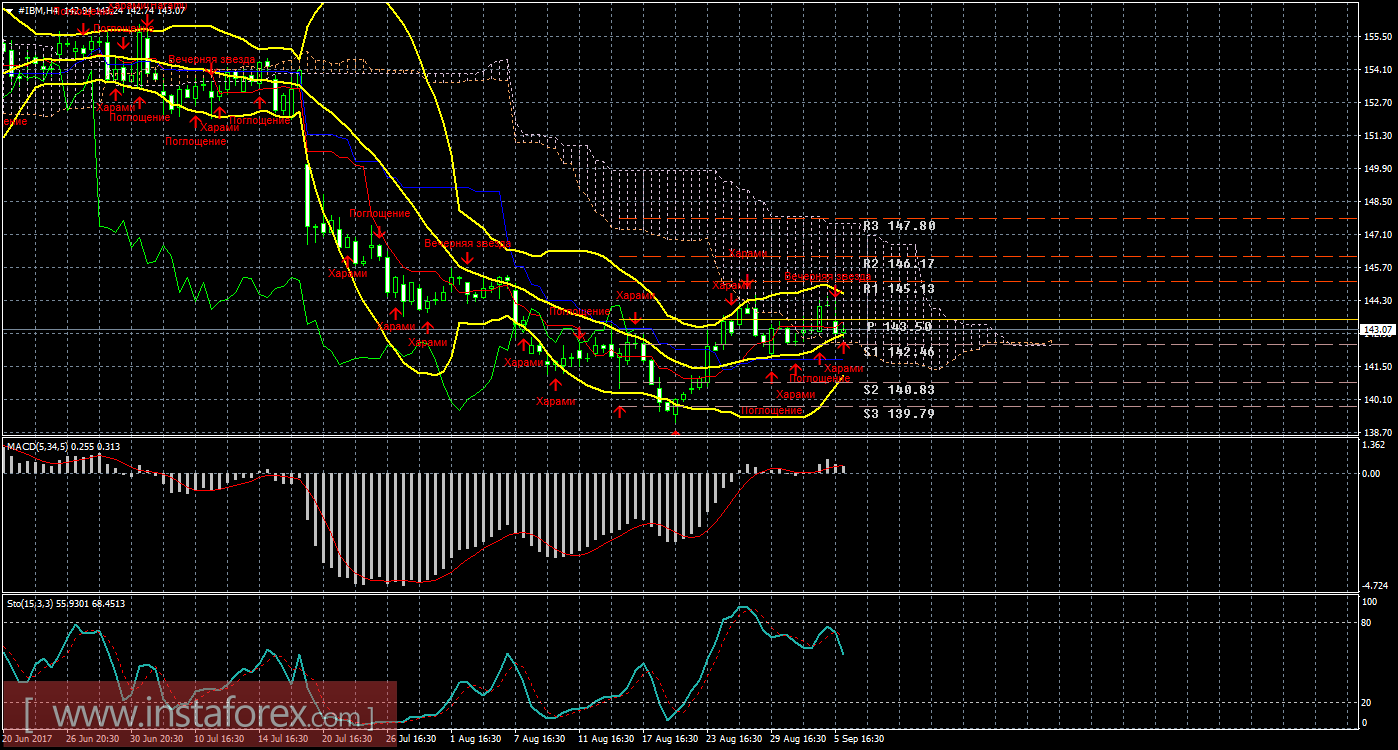Select the S3 139.79 support label

coord(899,413)
